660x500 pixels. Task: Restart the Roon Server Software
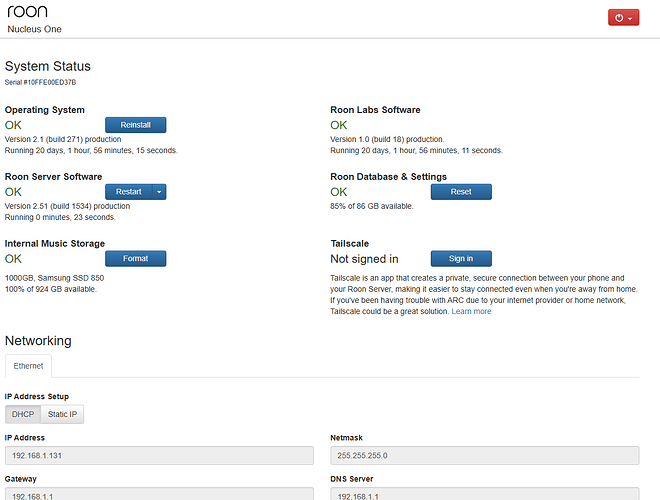coord(129,192)
